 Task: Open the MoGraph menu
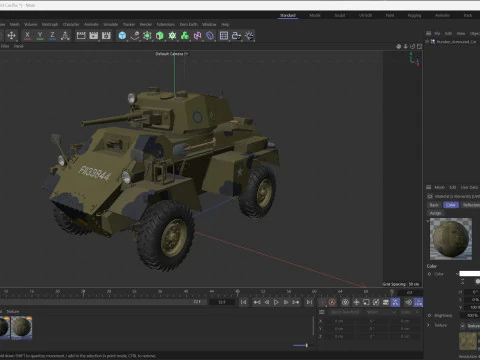[50, 24]
